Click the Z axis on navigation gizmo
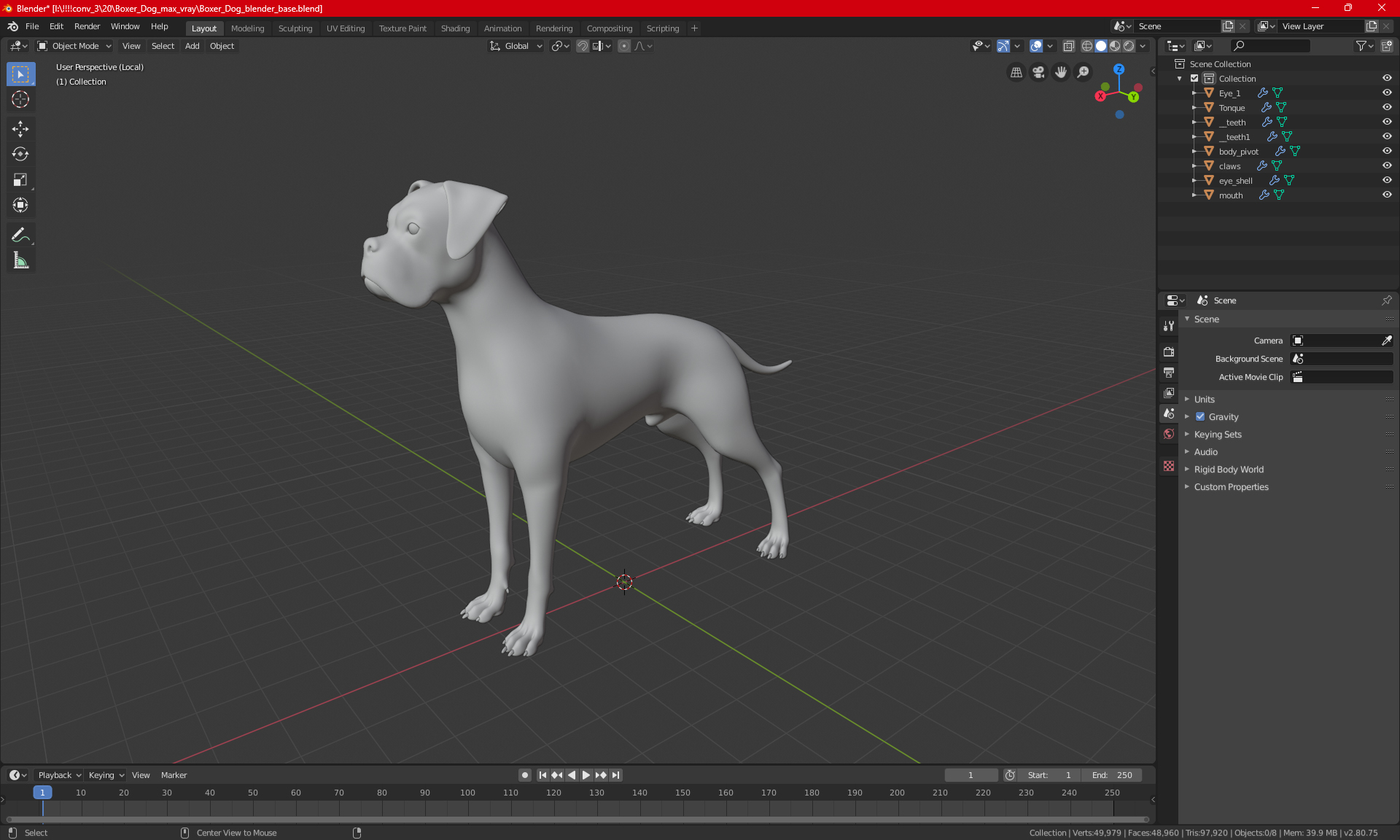Image resolution: width=1400 pixels, height=840 pixels. point(1119,69)
